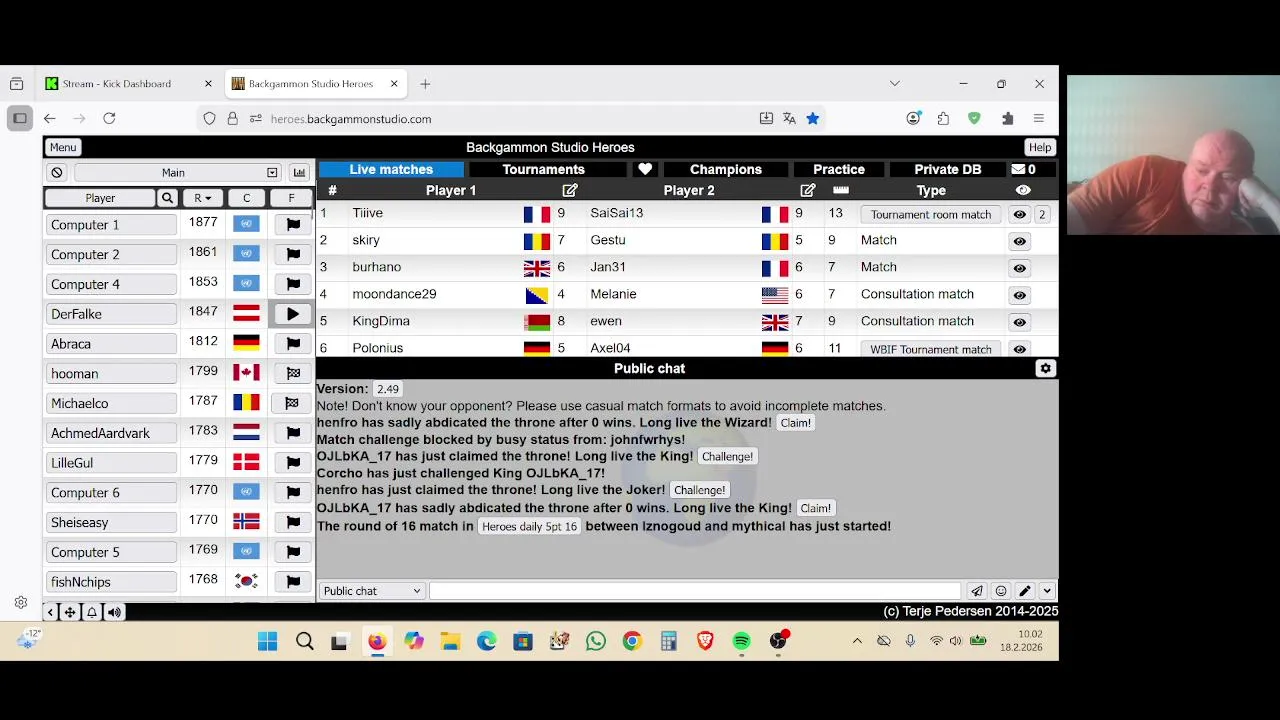The image size is (1280, 720).
Task: Open the messages envelope icon
Action: 1018,169
